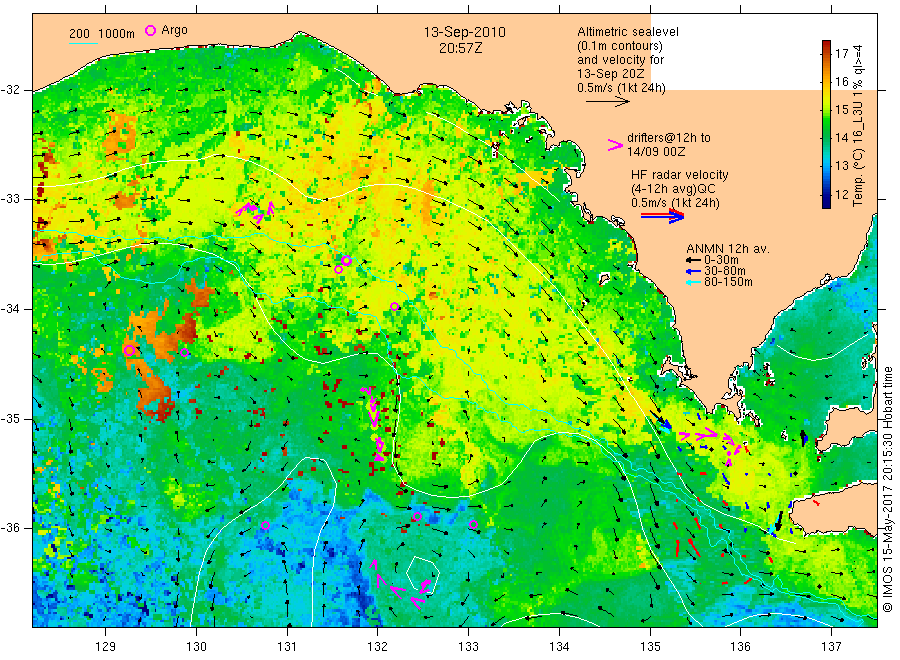The height and width of the screenshot is (660, 900).
Task: Click the 'HF radar velocity' legend heading
Action: (680, 174)
